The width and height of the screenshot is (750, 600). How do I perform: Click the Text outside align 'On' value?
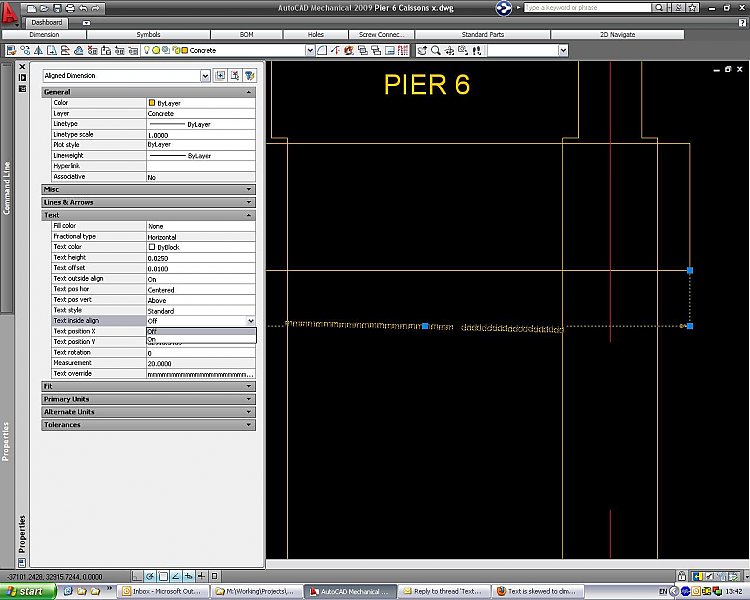(x=200, y=279)
